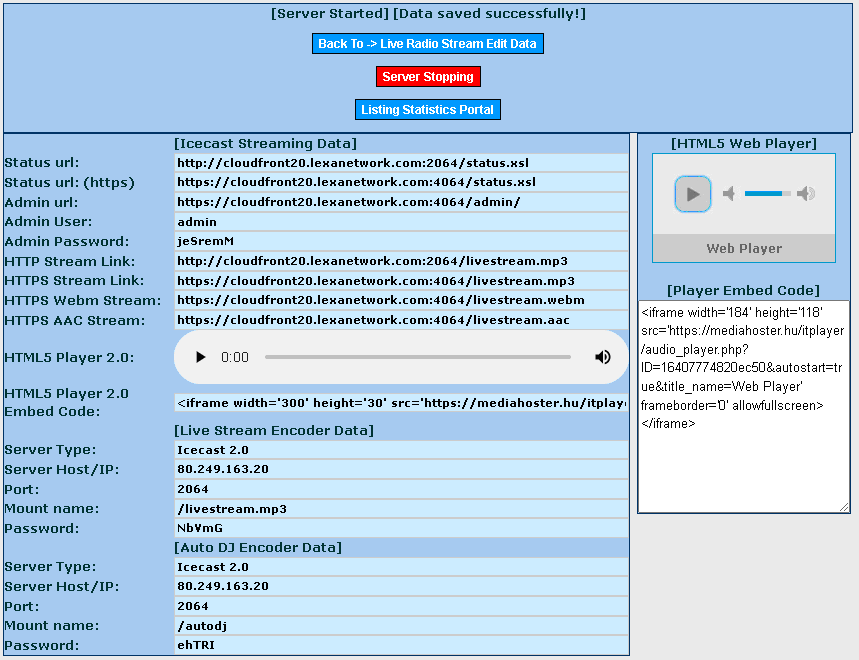Open the Listing Statistics Portal
Viewport: 859px width, 660px height.
click(427, 110)
